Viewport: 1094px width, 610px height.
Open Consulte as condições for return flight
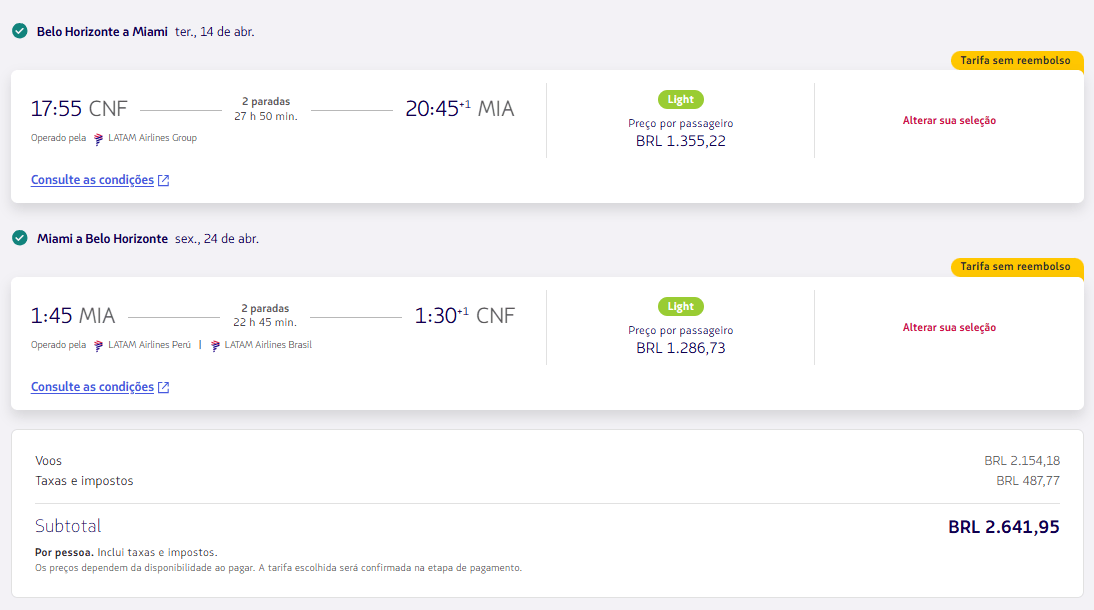click(92, 387)
